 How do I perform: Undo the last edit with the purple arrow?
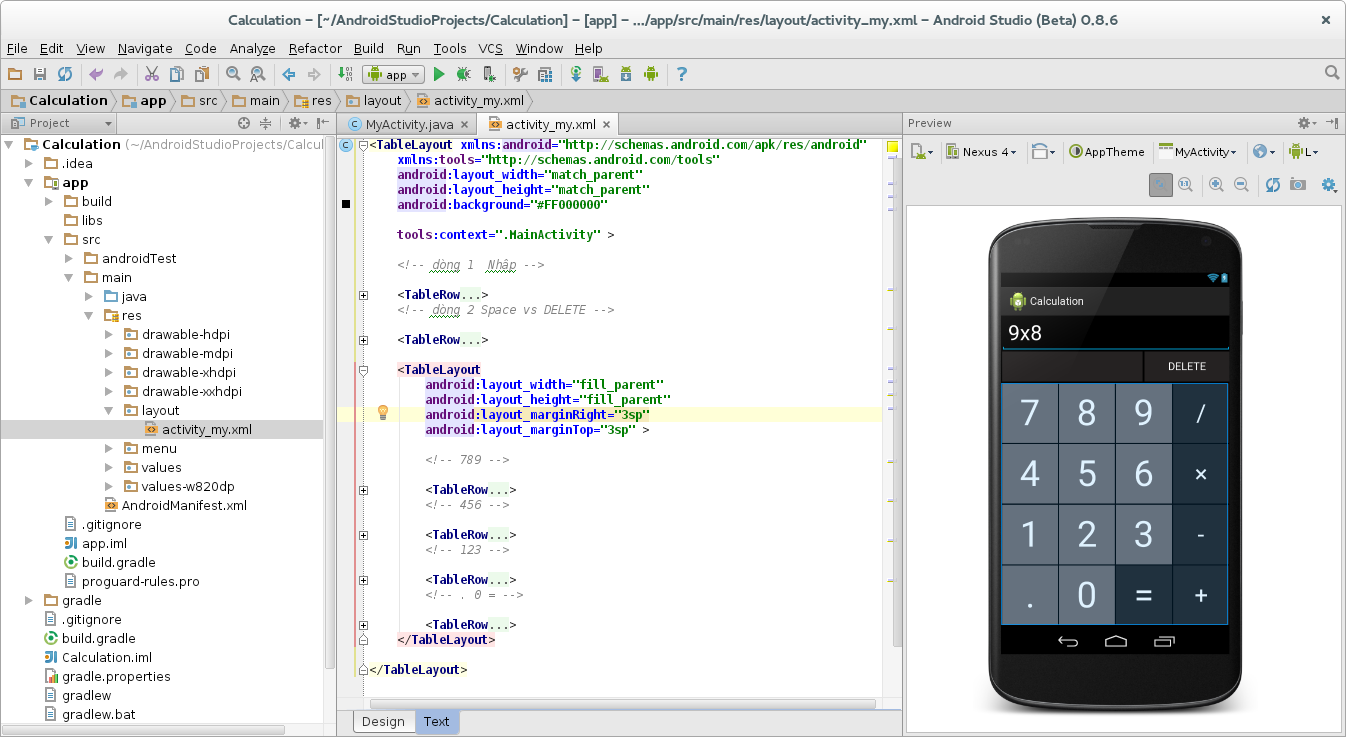pos(96,73)
